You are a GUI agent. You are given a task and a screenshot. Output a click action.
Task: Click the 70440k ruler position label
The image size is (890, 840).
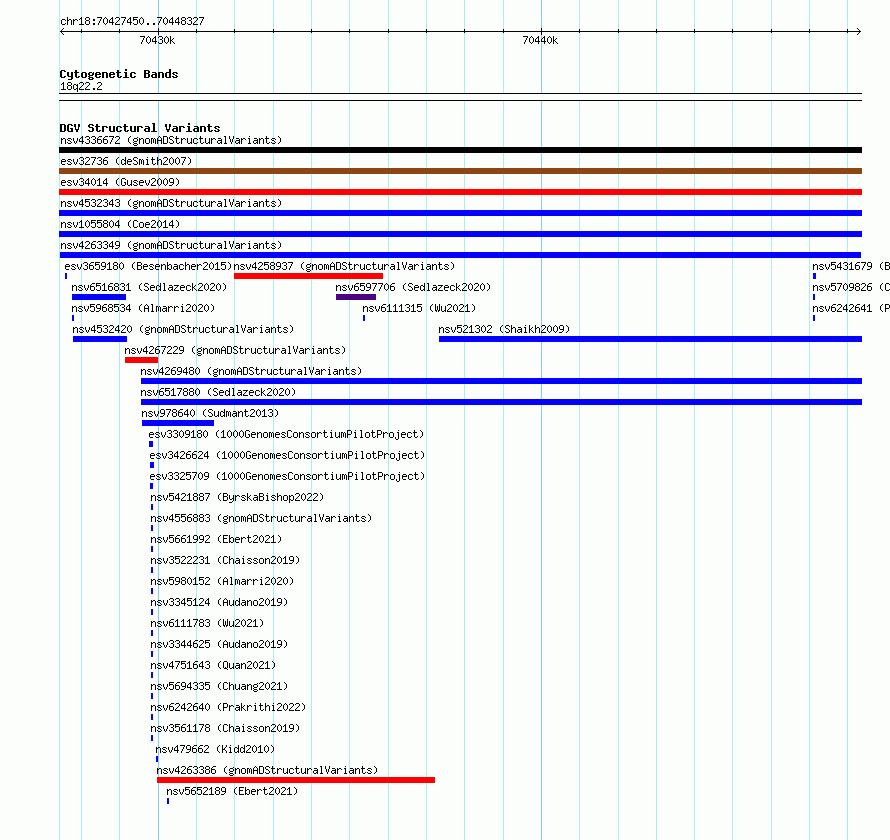(540, 40)
